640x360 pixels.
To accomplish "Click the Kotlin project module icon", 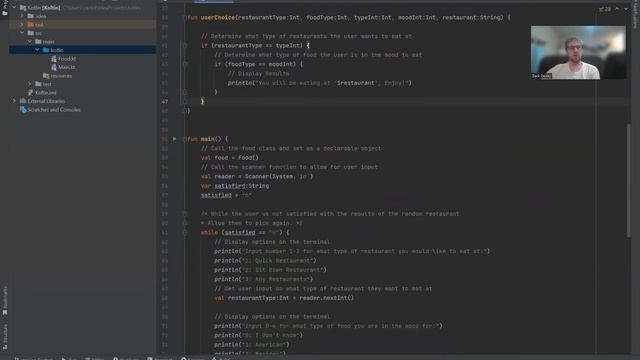I will (x=23, y=7).
